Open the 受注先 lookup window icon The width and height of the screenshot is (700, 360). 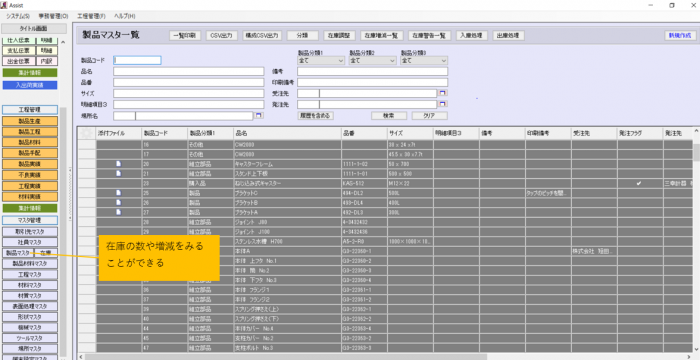443,93
